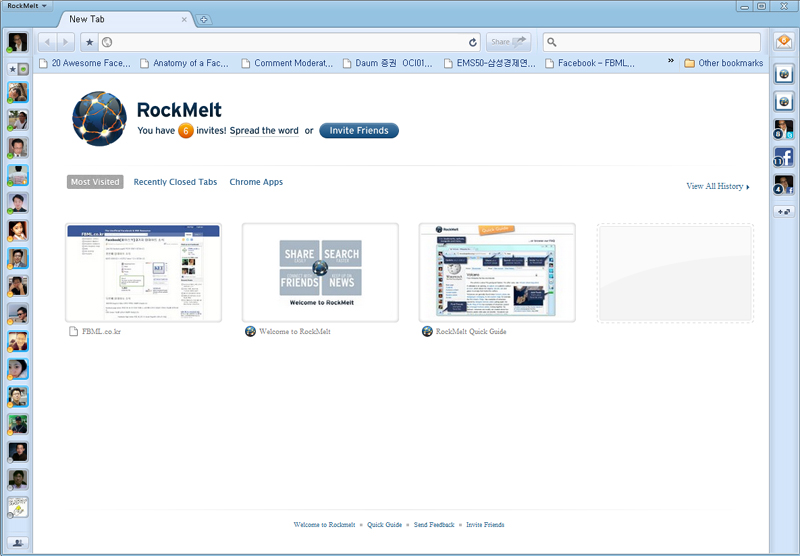Open the friends list button at the sidebar bottom

(18, 542)
